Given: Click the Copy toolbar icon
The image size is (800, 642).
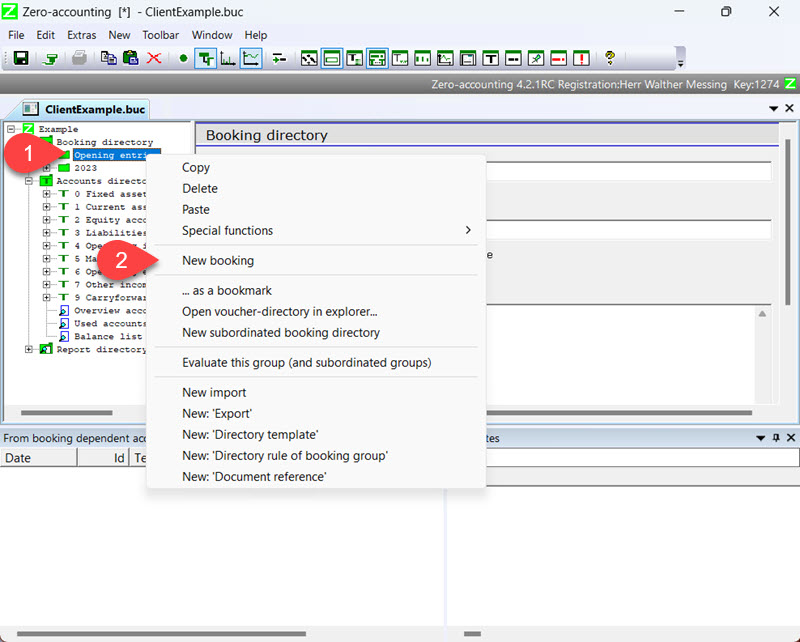Looking at the screenshot, I should (x=109, y=58).
